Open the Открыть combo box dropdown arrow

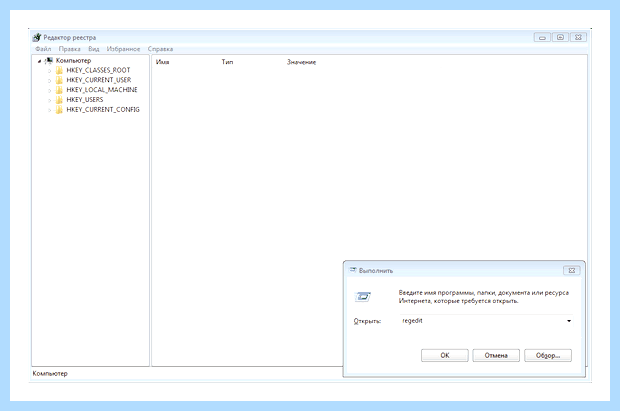(x=569, y=321)
